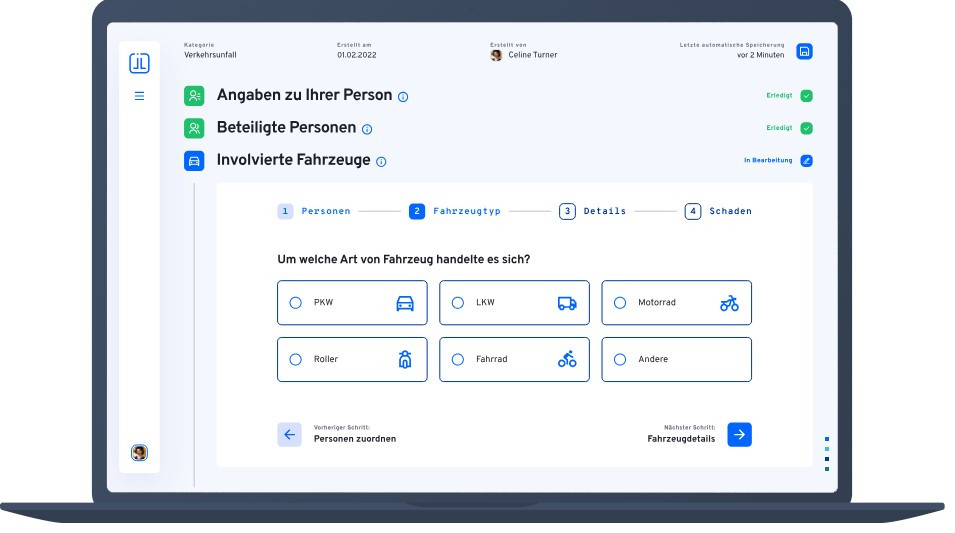
Task: Click info icon beside Angaben zu Ihrer Person
Action: [x=403, y=97]
